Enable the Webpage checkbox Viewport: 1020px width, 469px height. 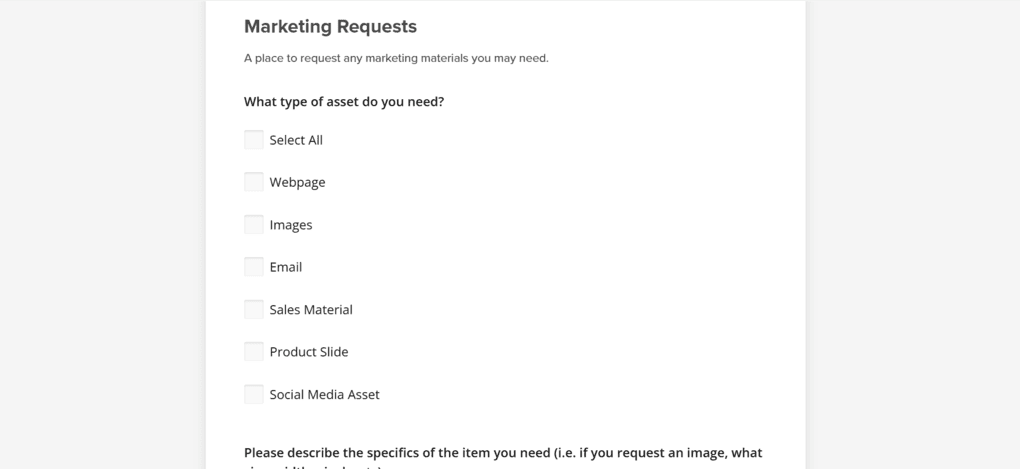coord(254,182)
